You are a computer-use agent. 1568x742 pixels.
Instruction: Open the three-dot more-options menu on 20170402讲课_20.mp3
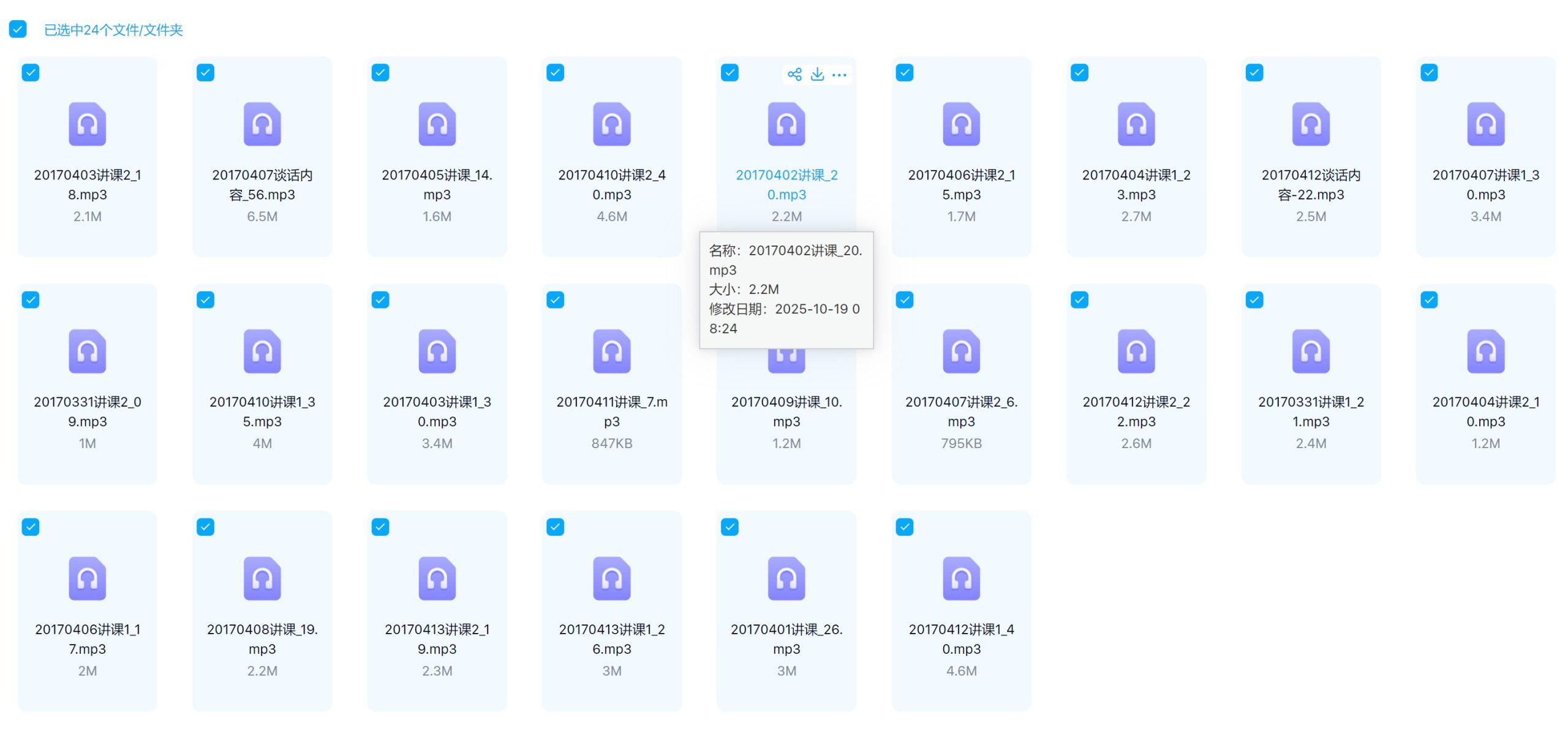839,75
